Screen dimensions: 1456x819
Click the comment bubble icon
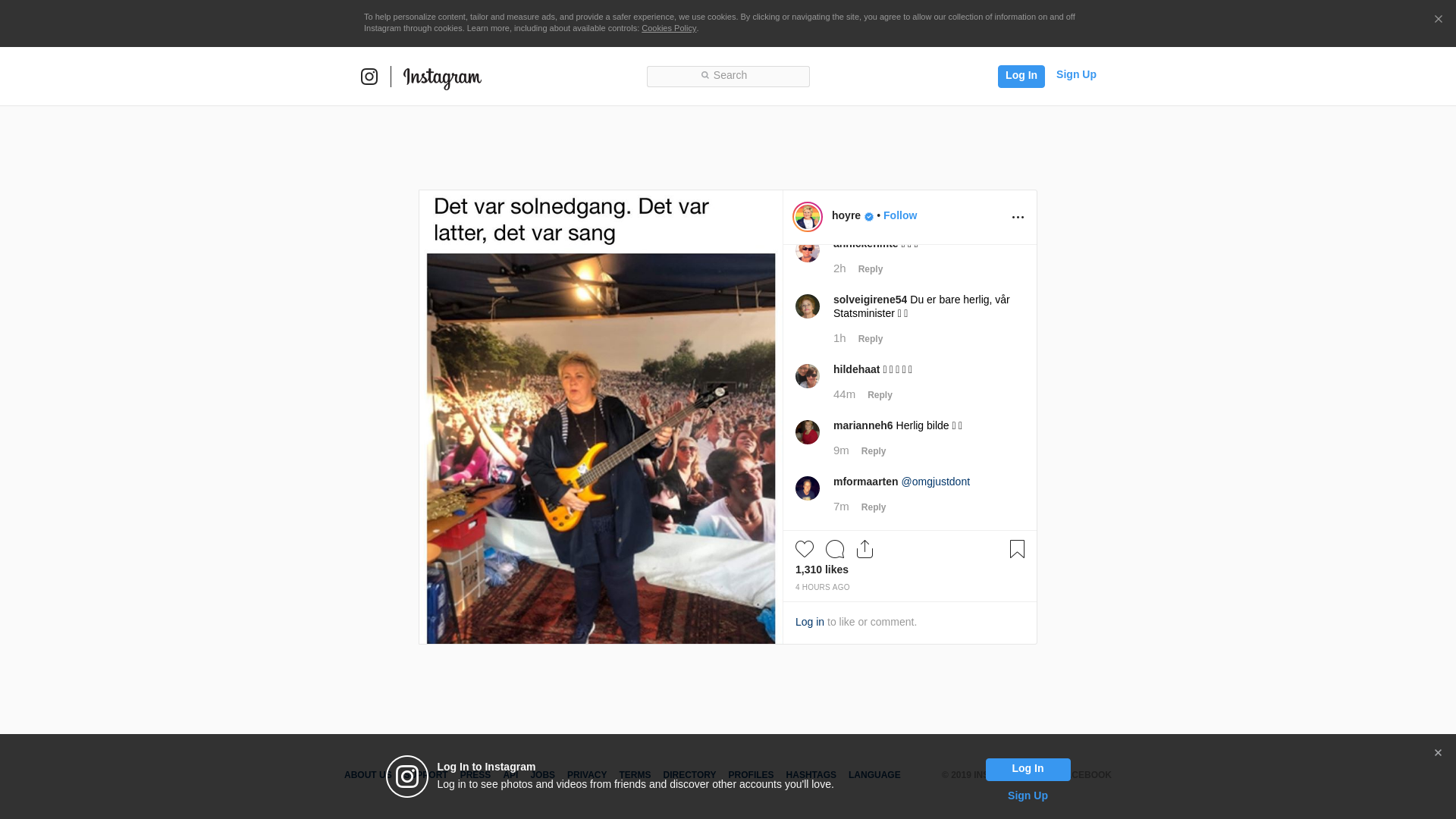click(x=835, y=549)
